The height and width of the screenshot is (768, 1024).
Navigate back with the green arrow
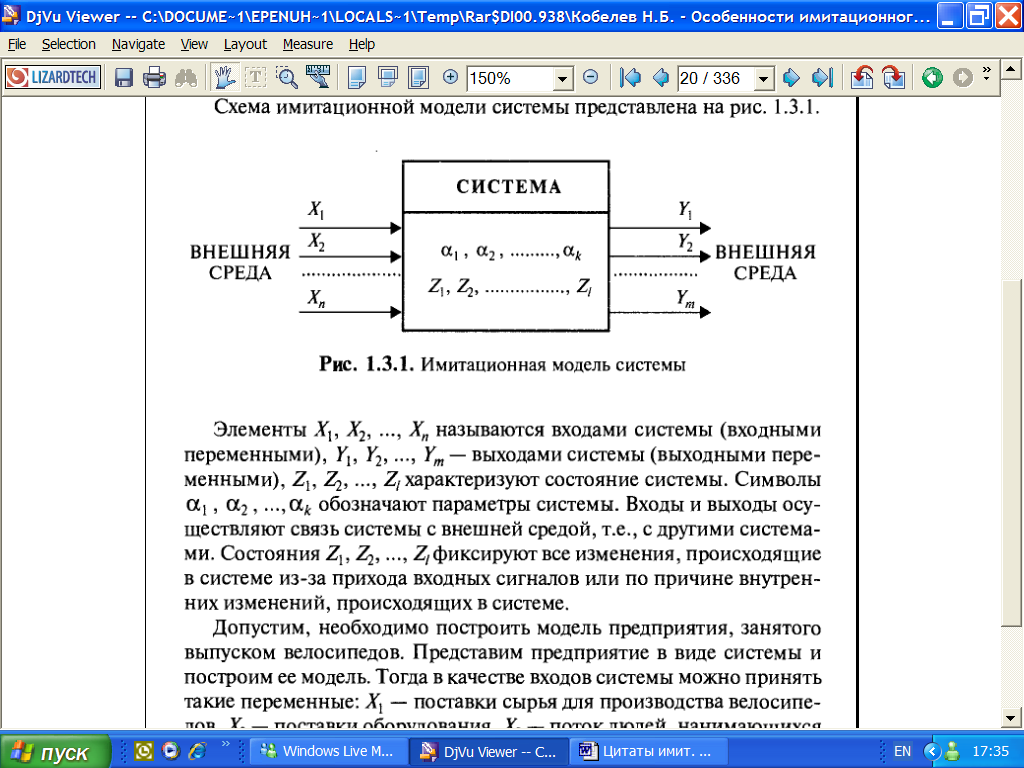click(932, 78)
